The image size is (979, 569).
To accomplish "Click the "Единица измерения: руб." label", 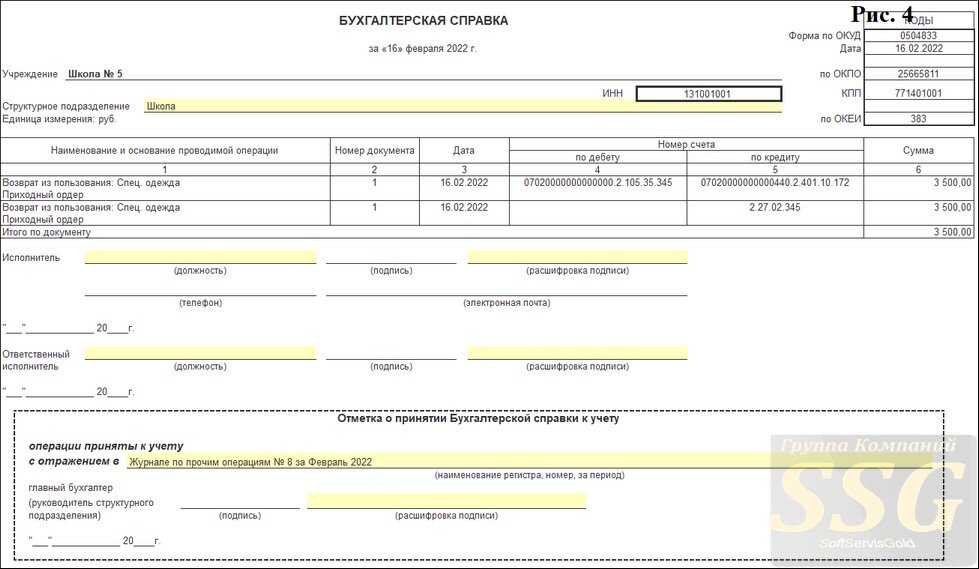I will 59,119.
